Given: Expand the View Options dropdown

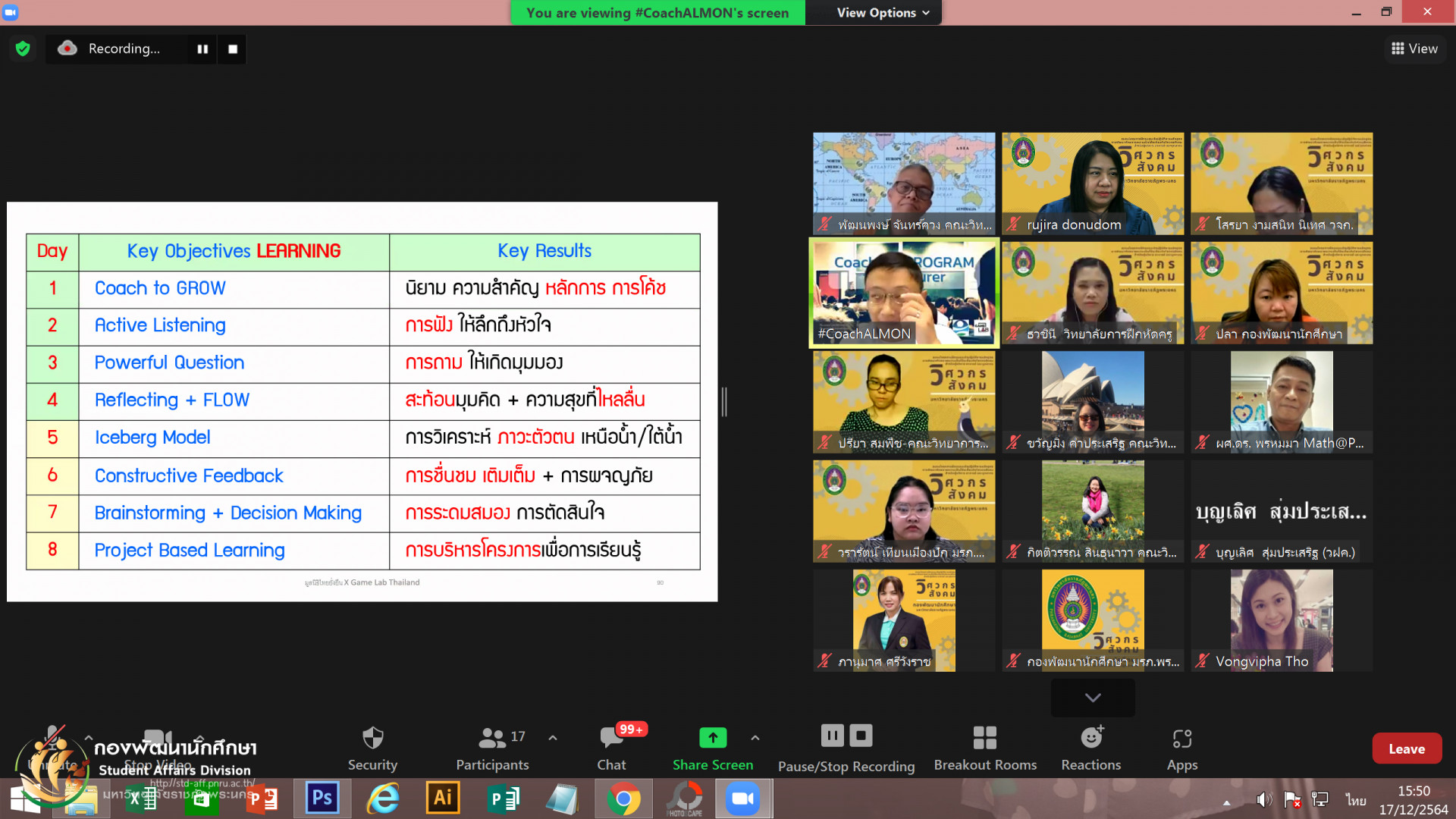Looking at the screenshot, I should 882,13.
